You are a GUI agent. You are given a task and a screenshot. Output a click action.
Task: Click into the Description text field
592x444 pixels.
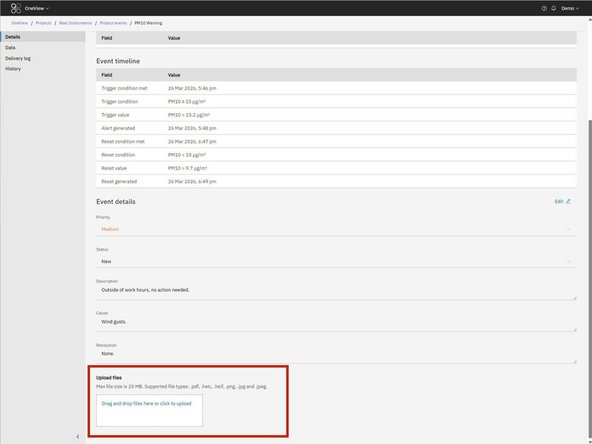point(336,292)
